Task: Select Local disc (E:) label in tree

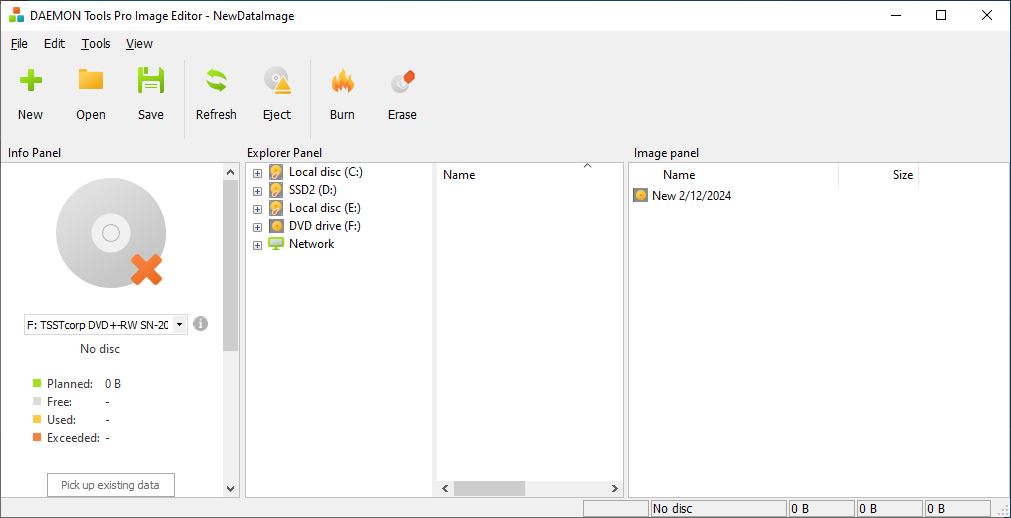Action: coord(325,208)
